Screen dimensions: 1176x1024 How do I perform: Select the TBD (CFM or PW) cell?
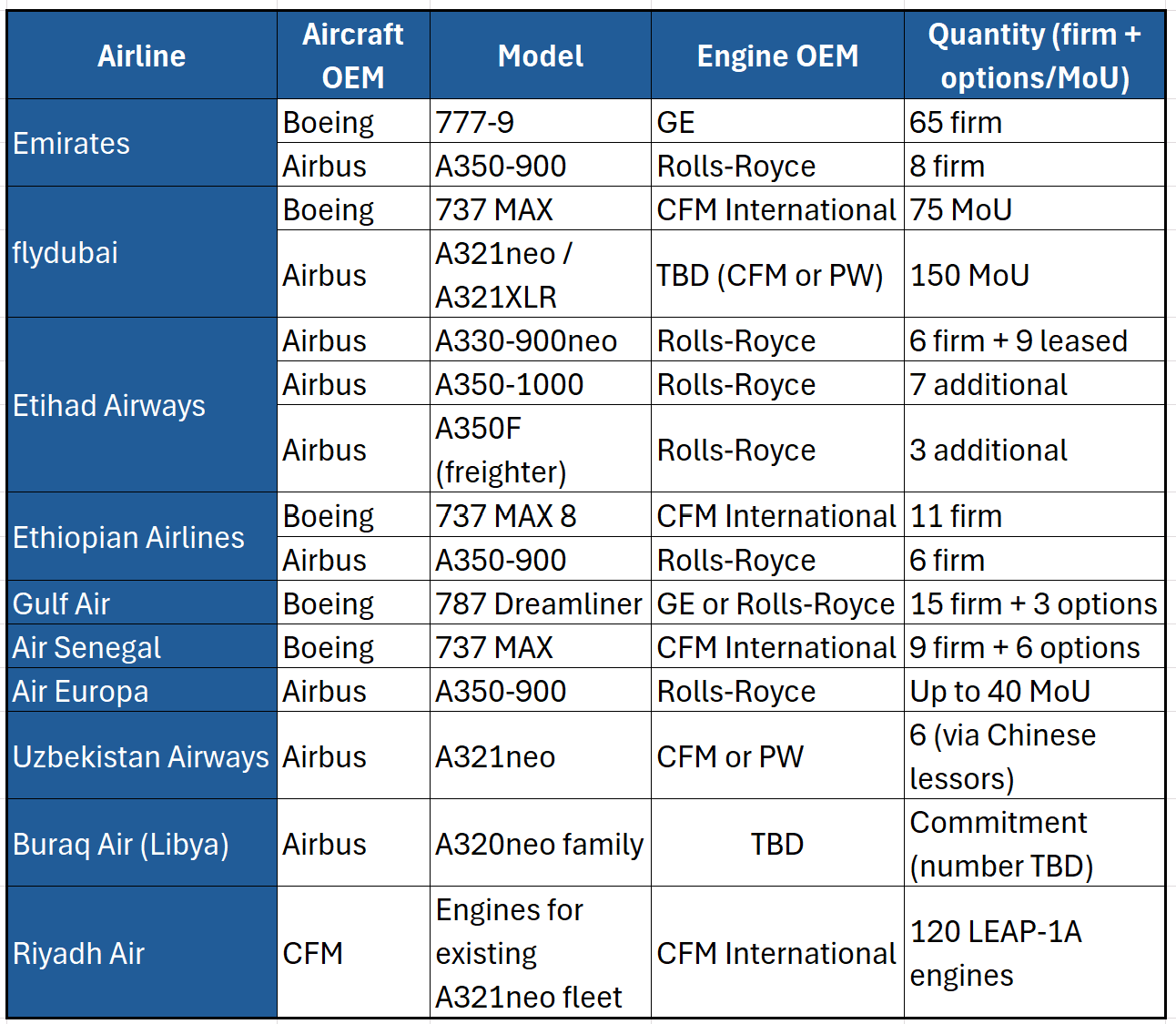coord(777,275)
